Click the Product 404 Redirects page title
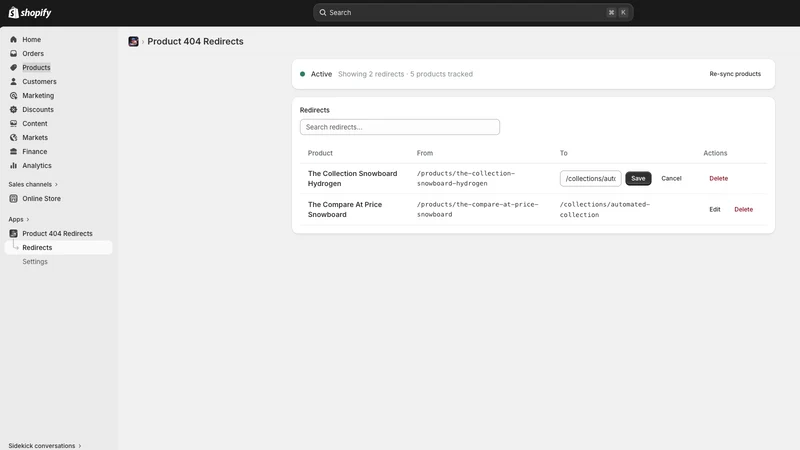Viewport: 800px width, 450px height. pos(195,41)
